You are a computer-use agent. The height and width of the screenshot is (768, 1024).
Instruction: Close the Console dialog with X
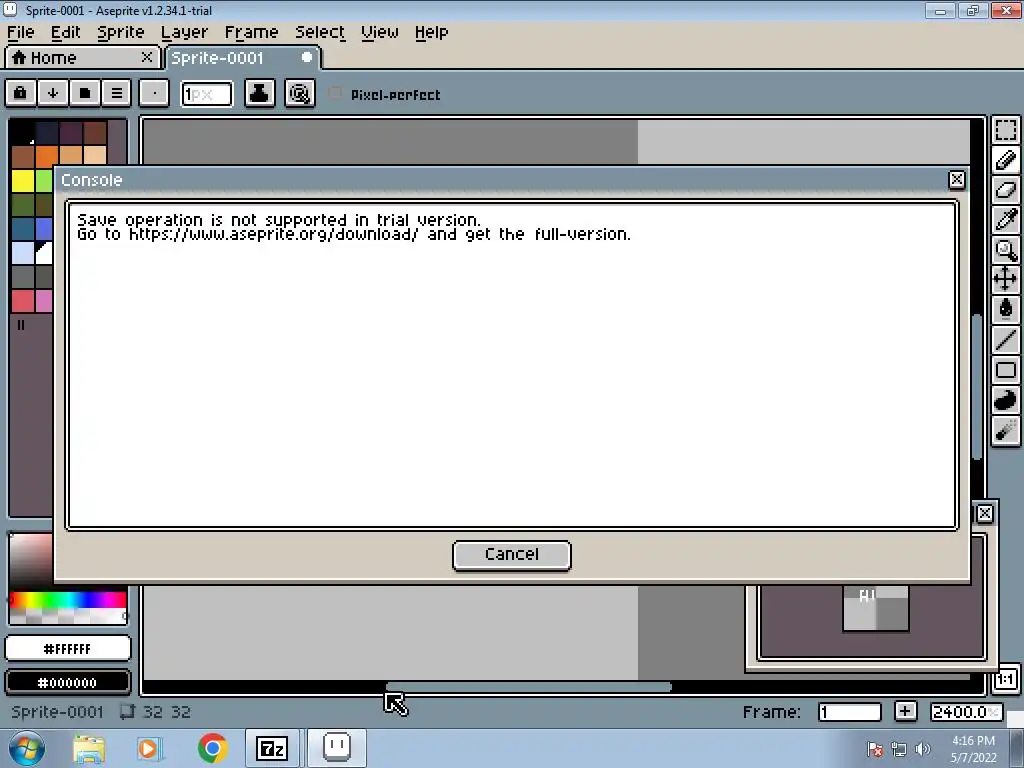(957, 180)
